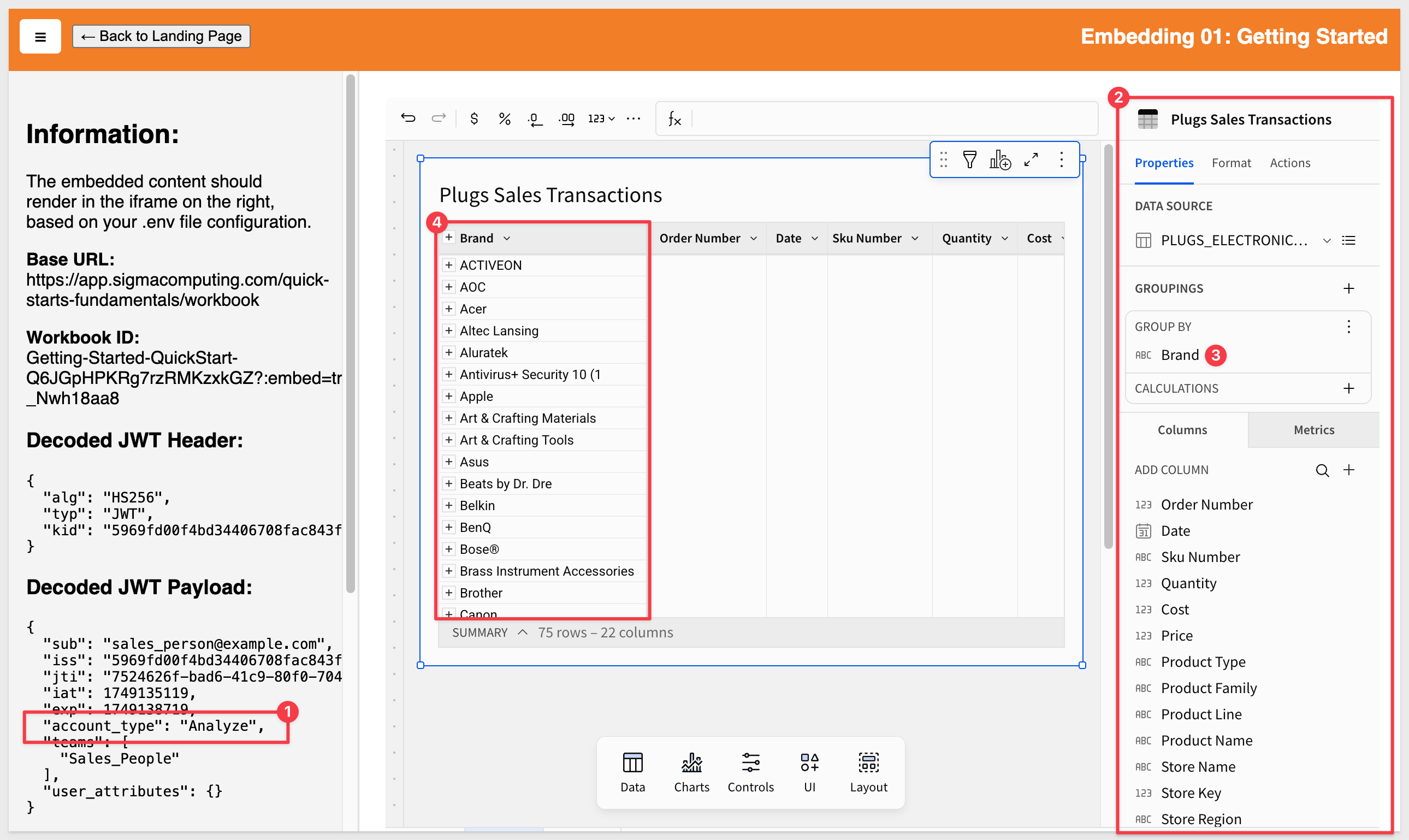Expand the Apple brand row
The height and width of the screenshot is (840, 1409).
[x=449, y=395]
